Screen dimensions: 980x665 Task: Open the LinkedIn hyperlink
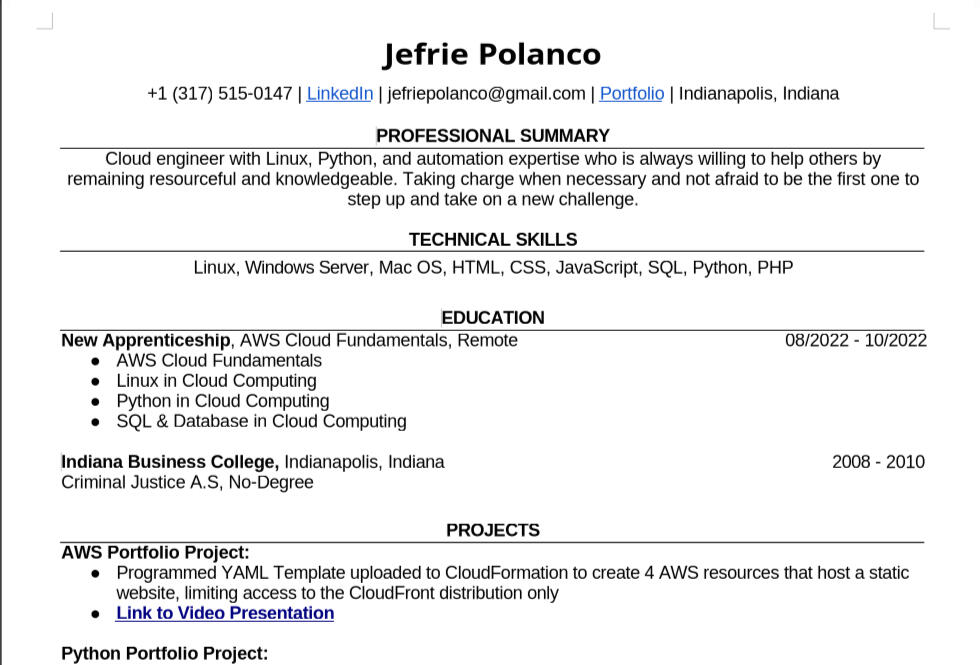(339, 94)
